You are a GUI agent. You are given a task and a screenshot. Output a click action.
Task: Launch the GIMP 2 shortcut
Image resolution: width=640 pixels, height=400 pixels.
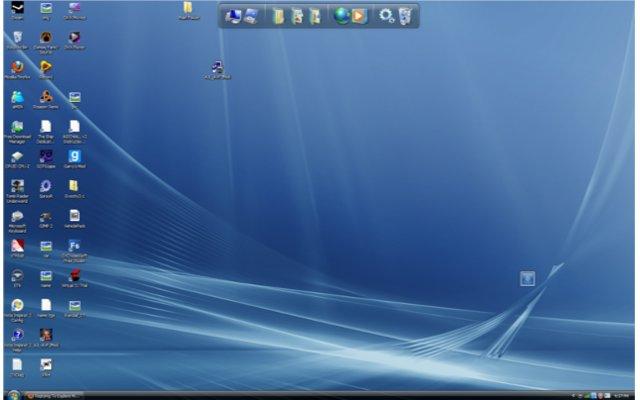tap(46, 216)
